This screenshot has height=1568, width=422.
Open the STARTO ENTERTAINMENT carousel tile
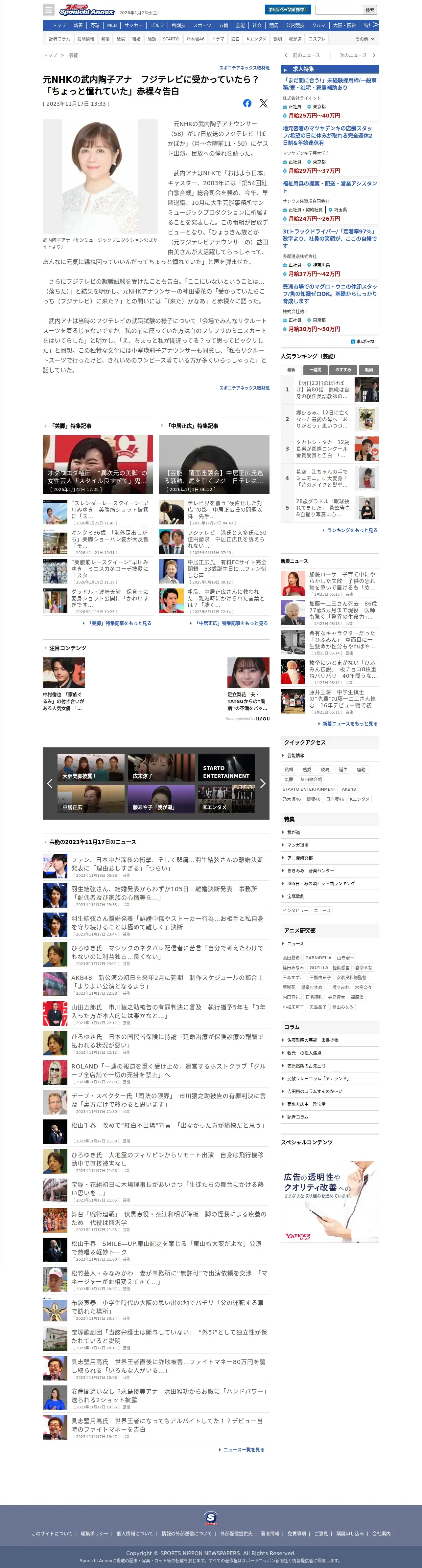pos(226,767)
